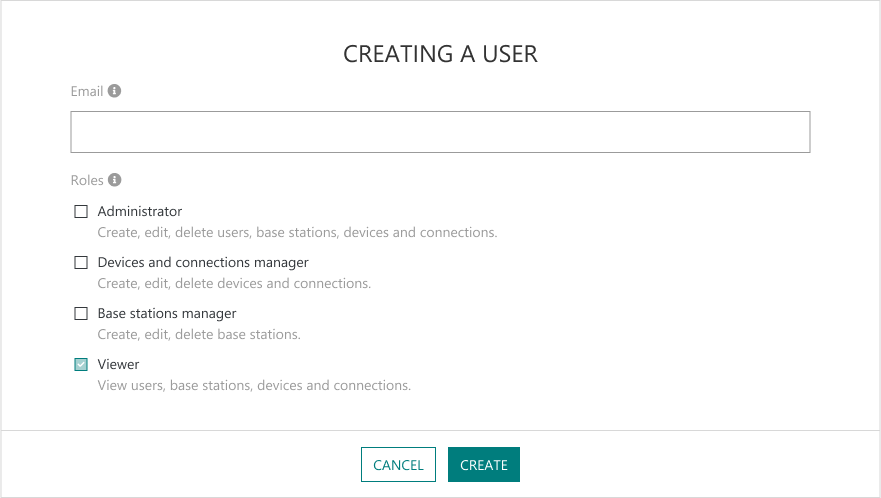Screen dimensions: 881x498
Task: Click the Email field label
Action: tap(86, 91)
